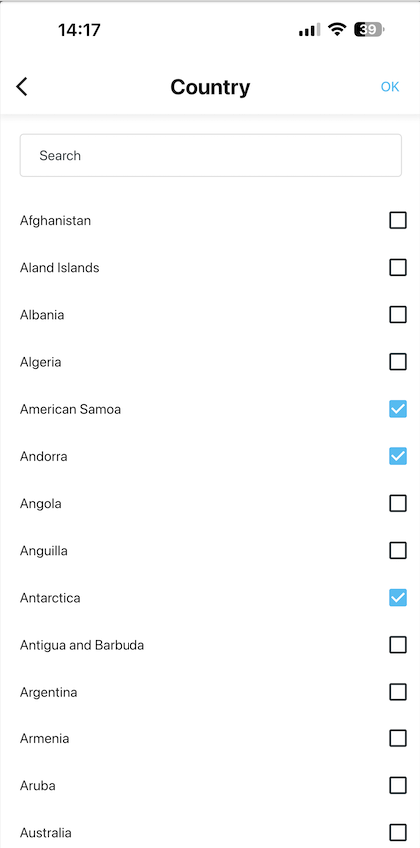
Task: Enable the Albania checkbox
Action: point(398,314)
